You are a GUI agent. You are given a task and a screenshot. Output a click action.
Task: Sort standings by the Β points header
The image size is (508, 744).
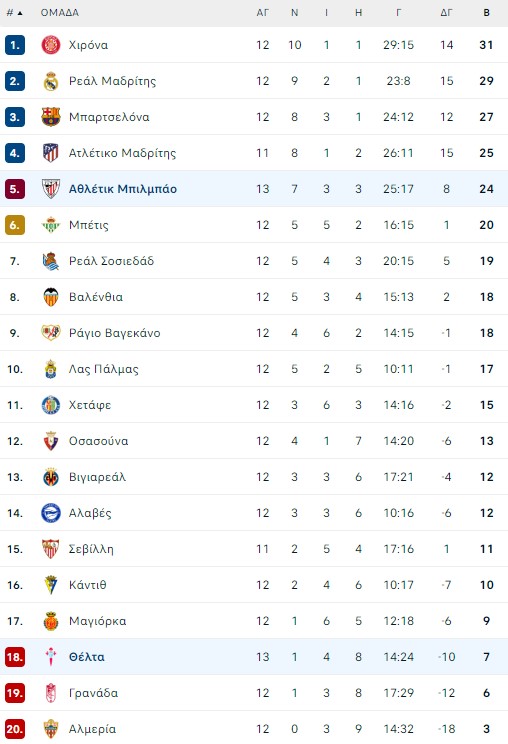point(487,13)
